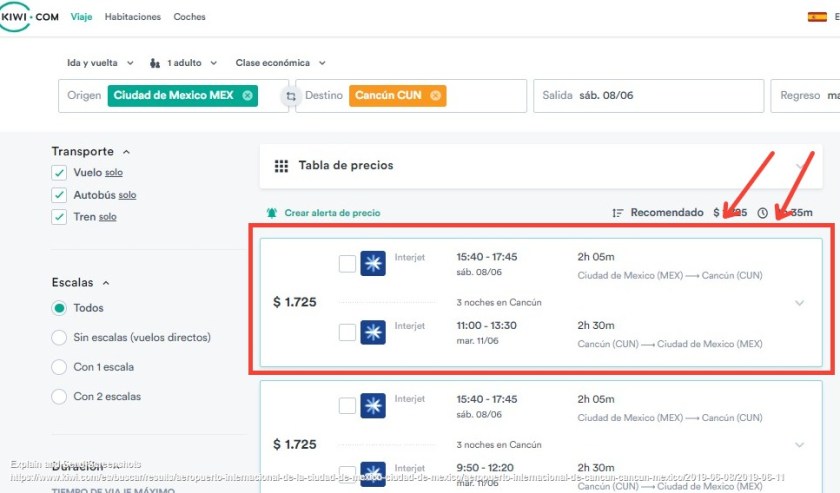Expand the second $ 1.725 itinerary details

pyautogui.click(x=799, y=445)
